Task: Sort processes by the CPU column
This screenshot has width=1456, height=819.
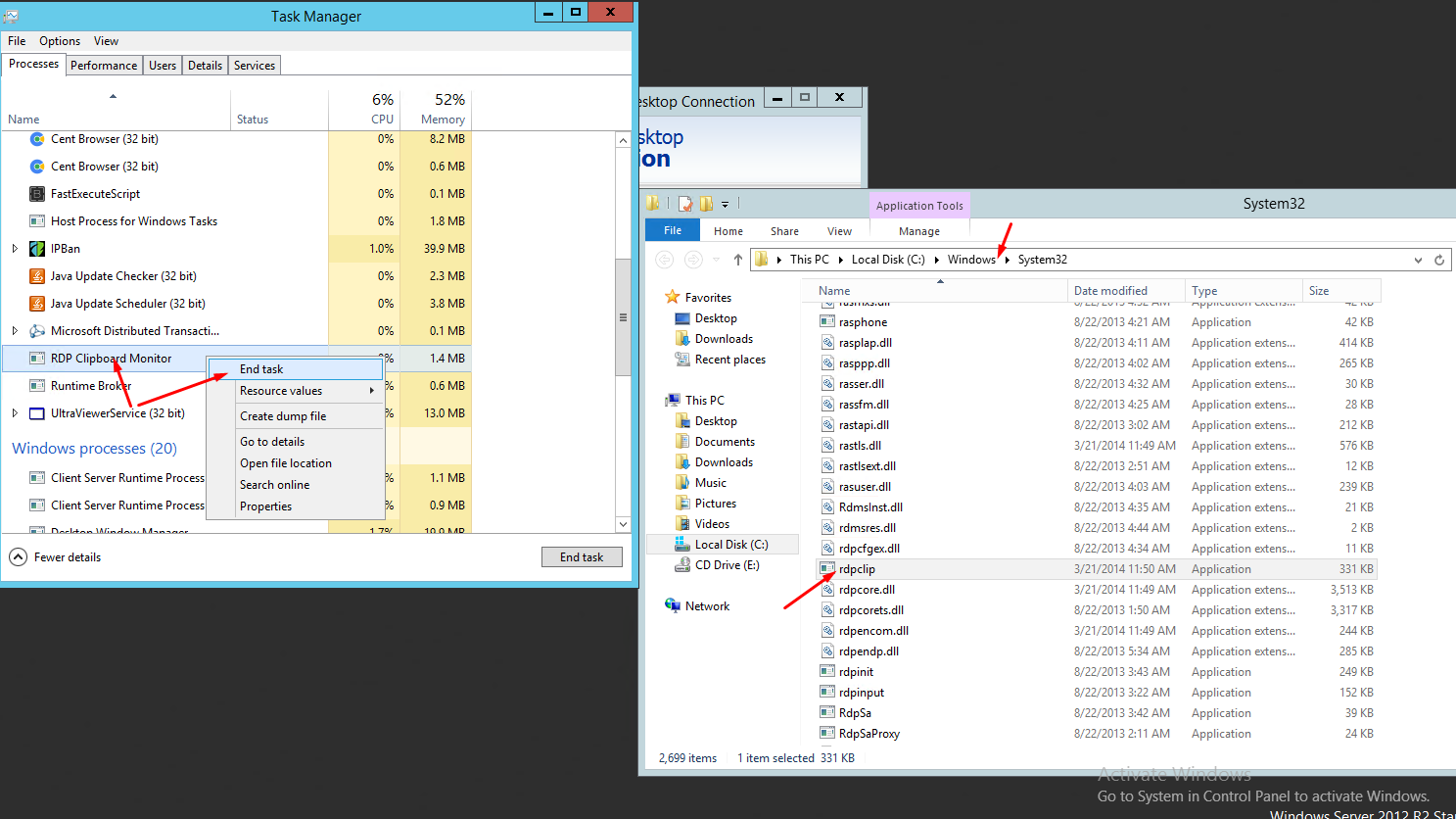Action: point(364,109)
